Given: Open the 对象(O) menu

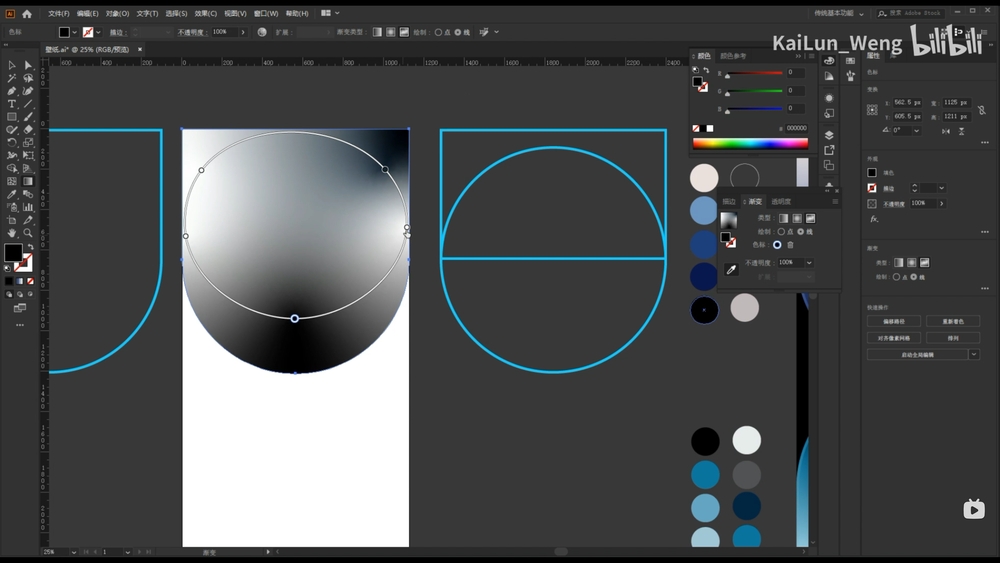Looking at the screenshot, I should point(117,13).
